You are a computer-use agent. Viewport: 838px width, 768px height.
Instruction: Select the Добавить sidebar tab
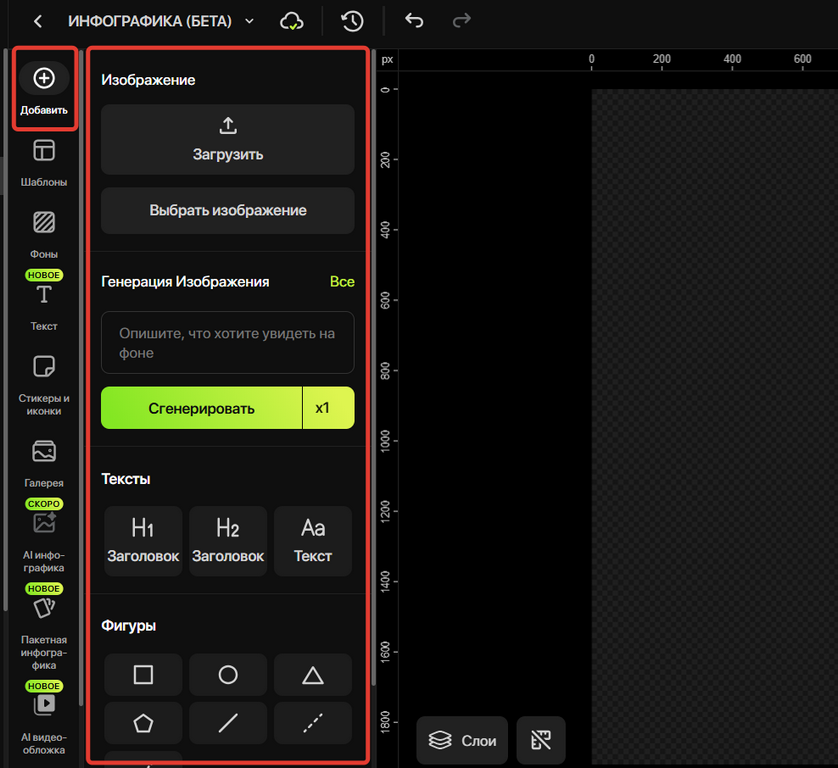[44, 88]
